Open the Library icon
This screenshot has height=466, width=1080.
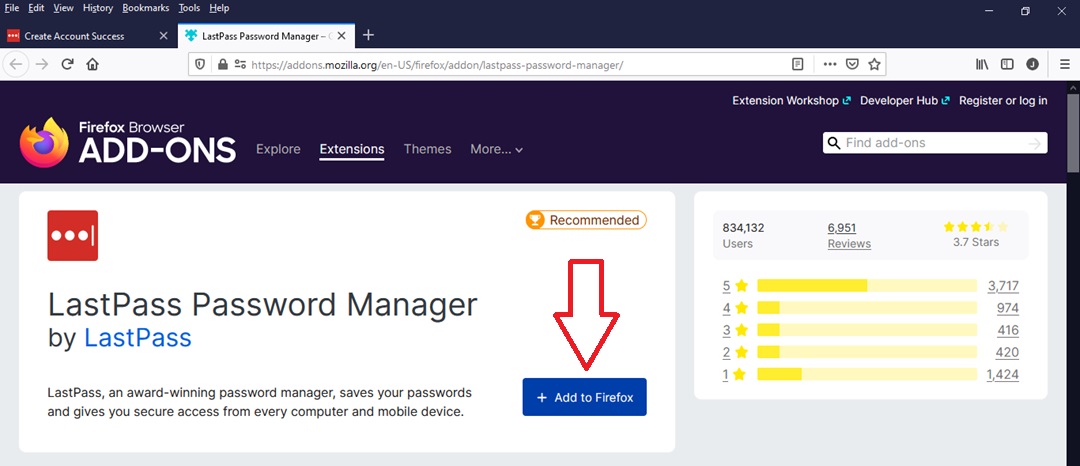click(x=982, y=64)
